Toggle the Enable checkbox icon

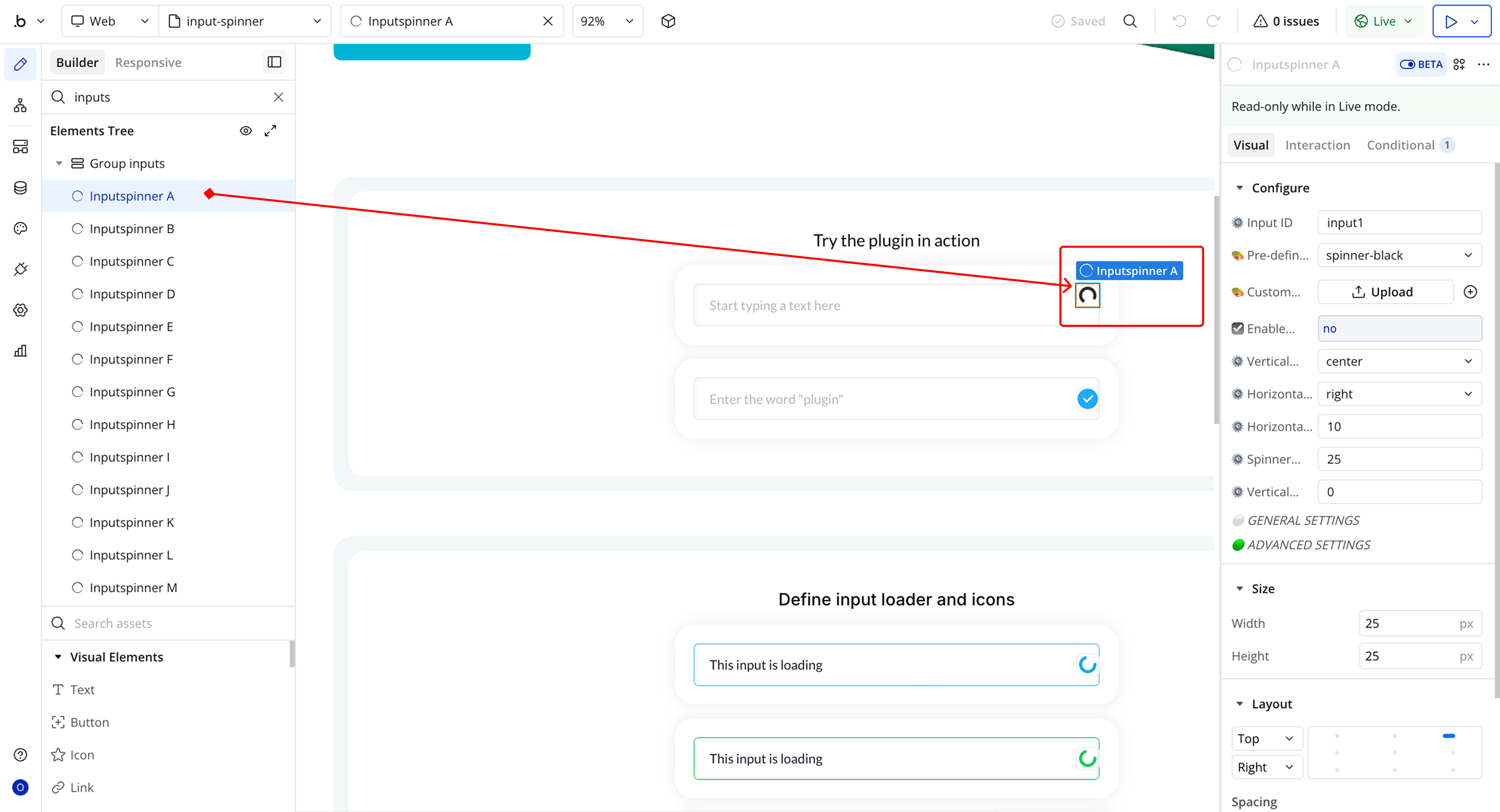point(1237,328)
